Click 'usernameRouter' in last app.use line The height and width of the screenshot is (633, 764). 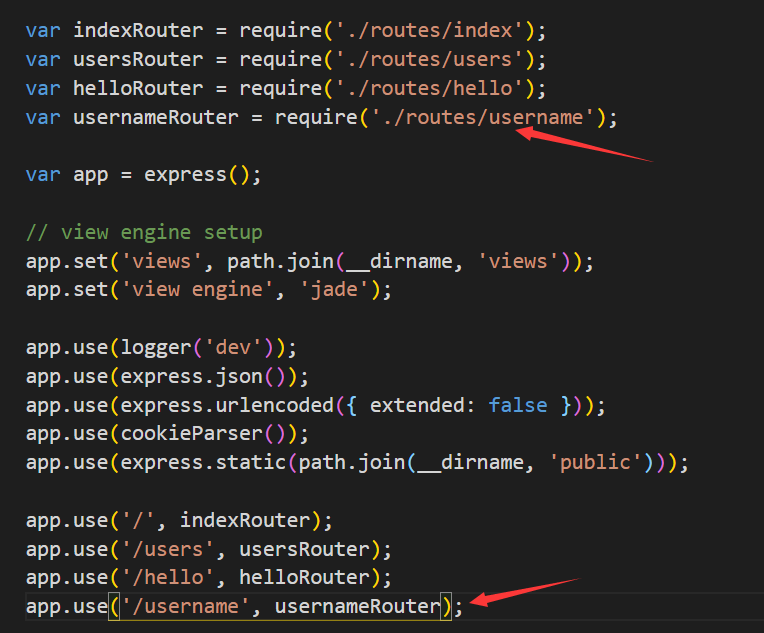(x=357, y=607)
